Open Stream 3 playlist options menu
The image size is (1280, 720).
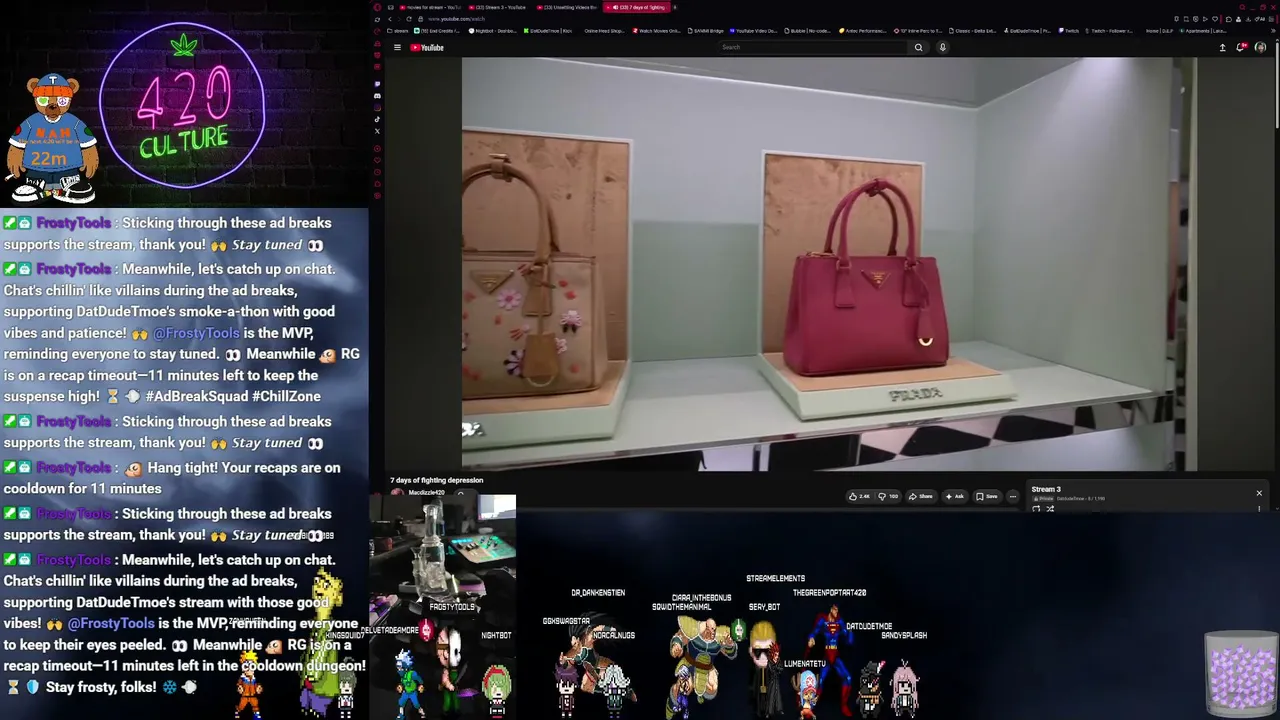pyautogui.click(x=1259, y=509)
